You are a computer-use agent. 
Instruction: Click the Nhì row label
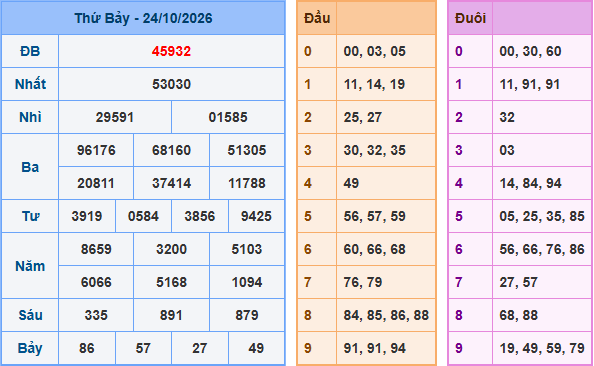coord(30,117)
